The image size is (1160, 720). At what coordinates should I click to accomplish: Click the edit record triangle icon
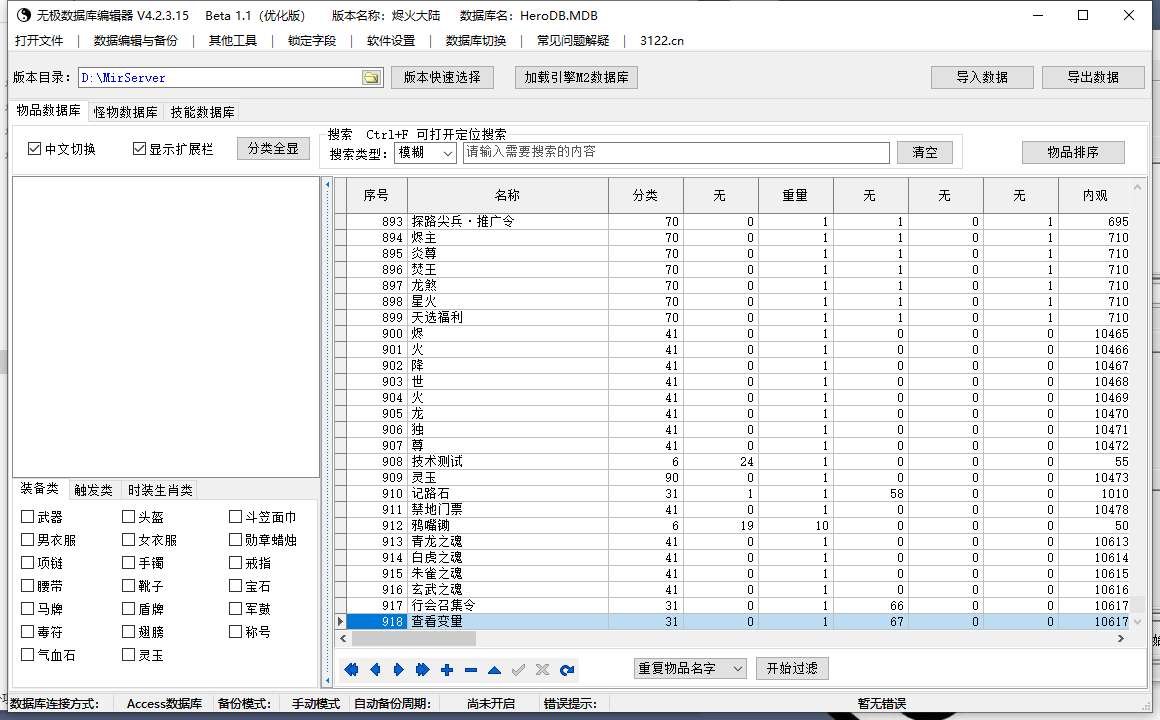point(494,670)
